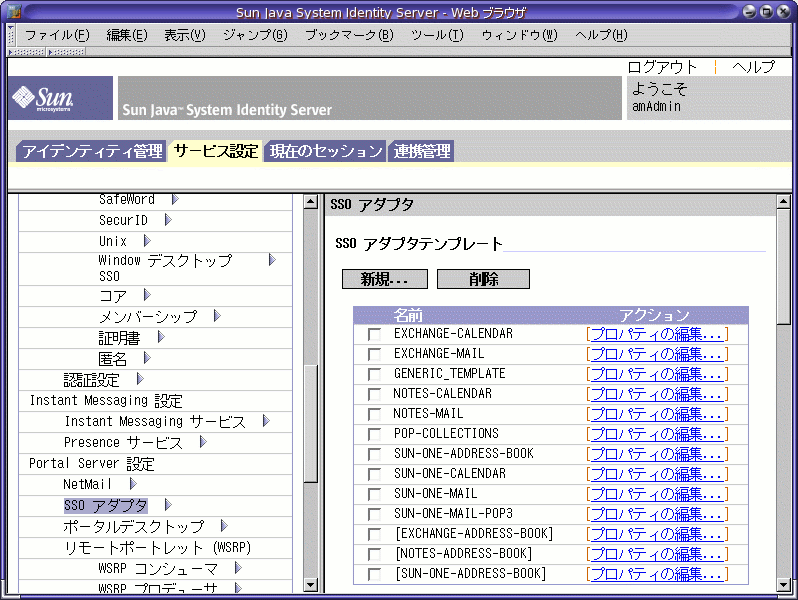Switch to 連携管理 tab
Viewport: 798px width, 600px height.
tap(421, 151)
